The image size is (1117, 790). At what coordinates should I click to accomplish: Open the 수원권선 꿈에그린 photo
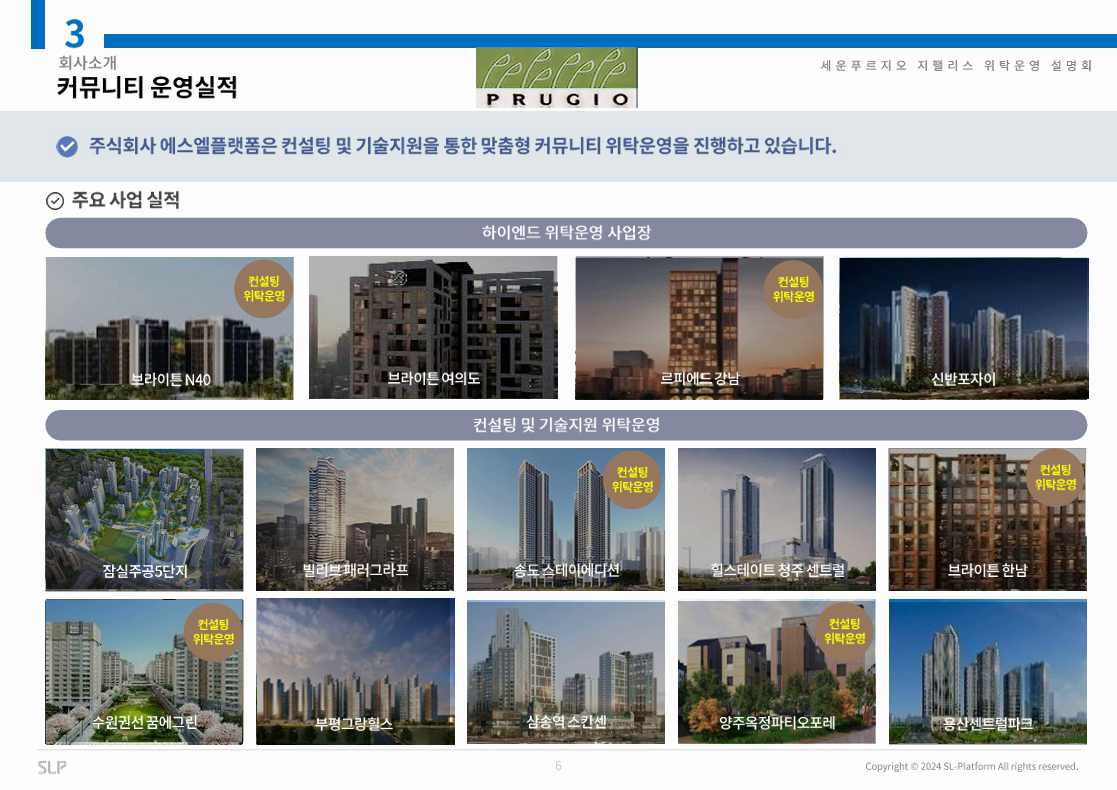tap(145, 672)
